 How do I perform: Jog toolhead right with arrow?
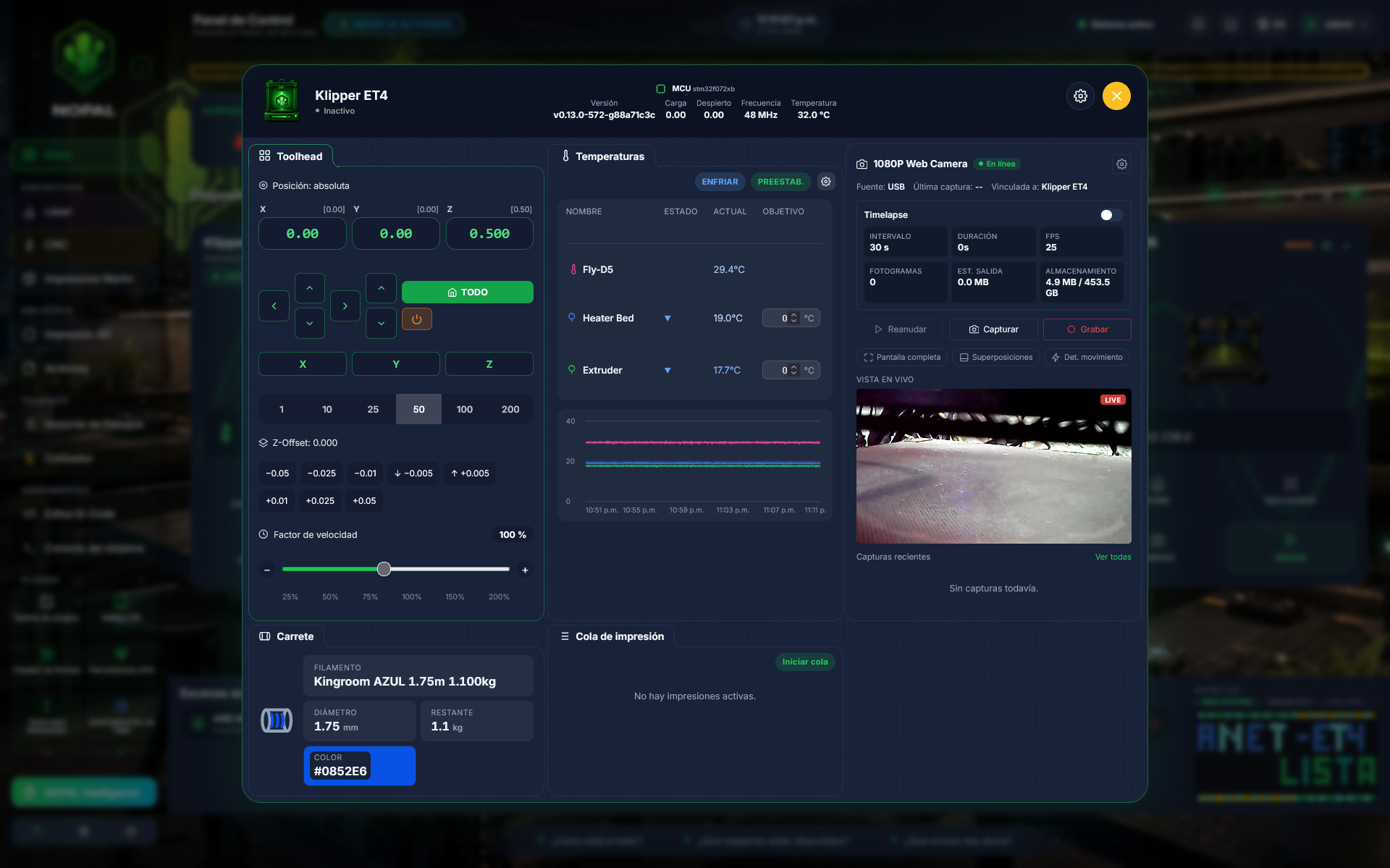[x=345, y=306]
